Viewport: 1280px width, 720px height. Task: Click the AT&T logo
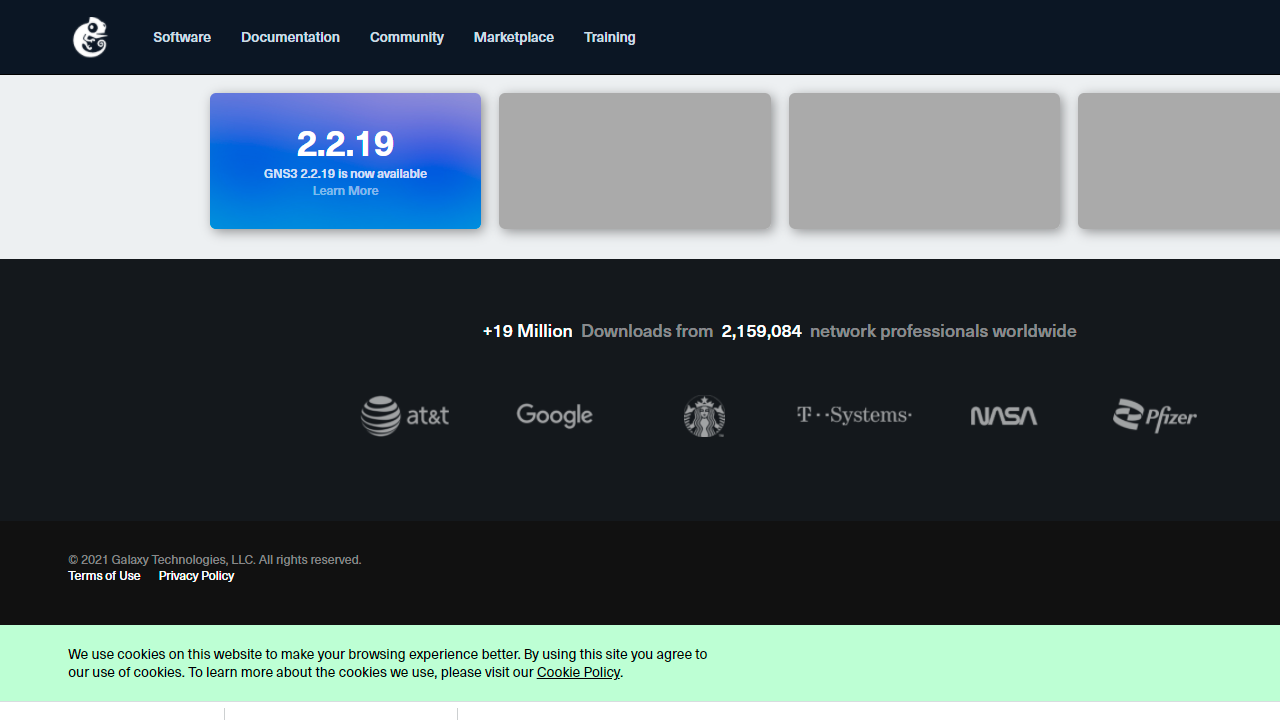[405, 416]
